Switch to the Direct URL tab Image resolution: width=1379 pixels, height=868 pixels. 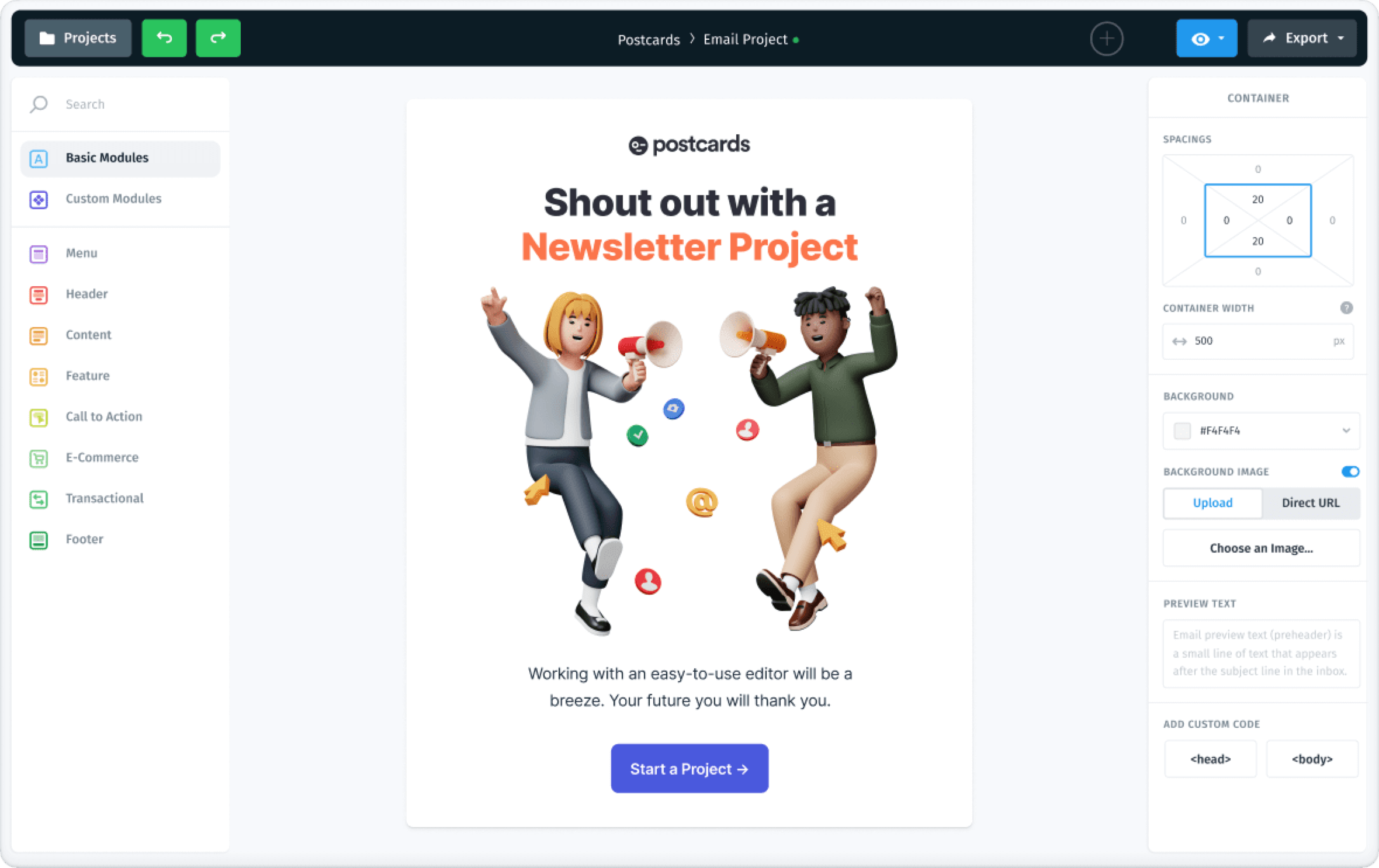point(1311,503)
